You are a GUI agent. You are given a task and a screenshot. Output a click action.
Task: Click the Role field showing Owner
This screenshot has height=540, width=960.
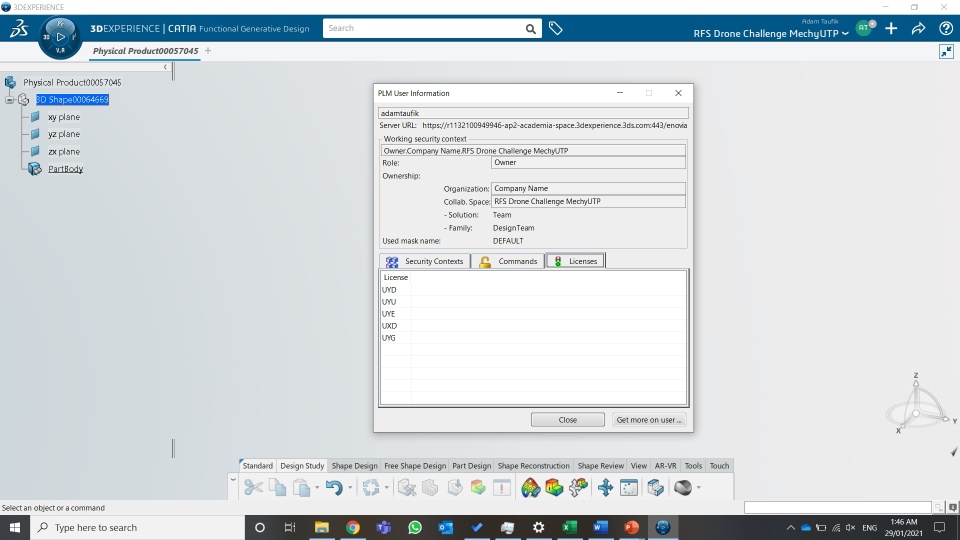[x=588, y=163]
